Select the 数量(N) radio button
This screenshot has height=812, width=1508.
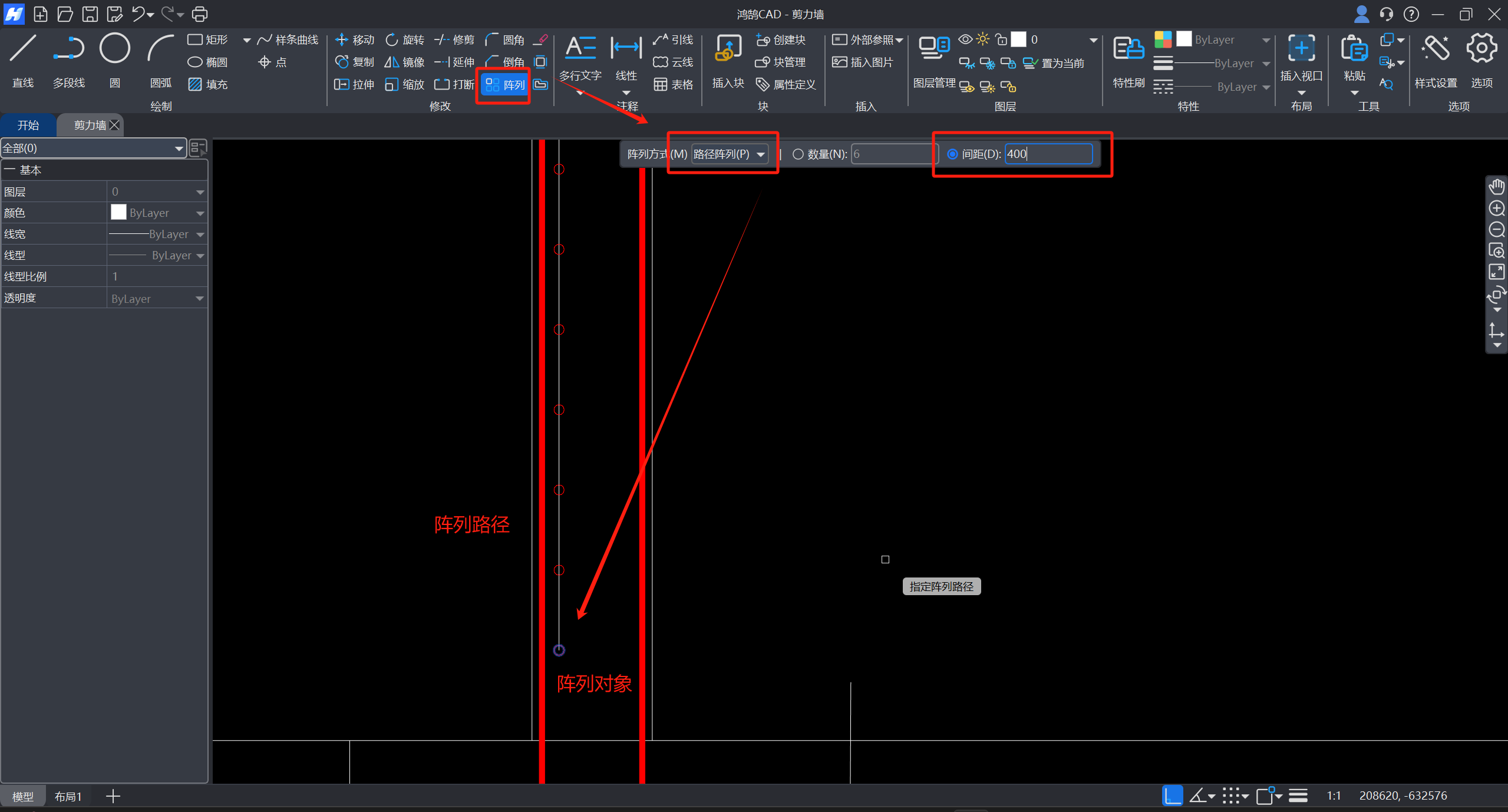click(798, 154)
